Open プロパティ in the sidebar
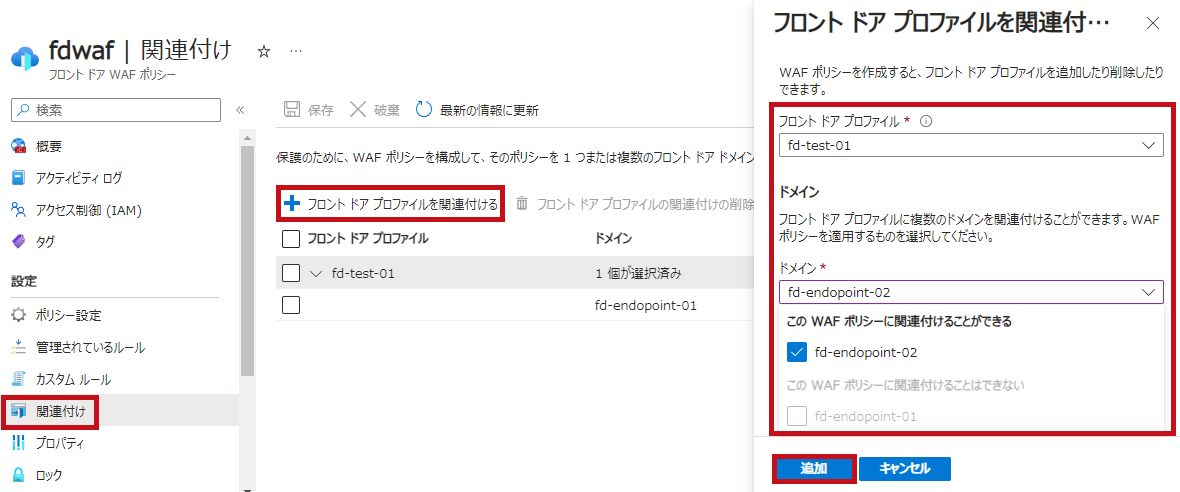 click(x=59, y=443)
